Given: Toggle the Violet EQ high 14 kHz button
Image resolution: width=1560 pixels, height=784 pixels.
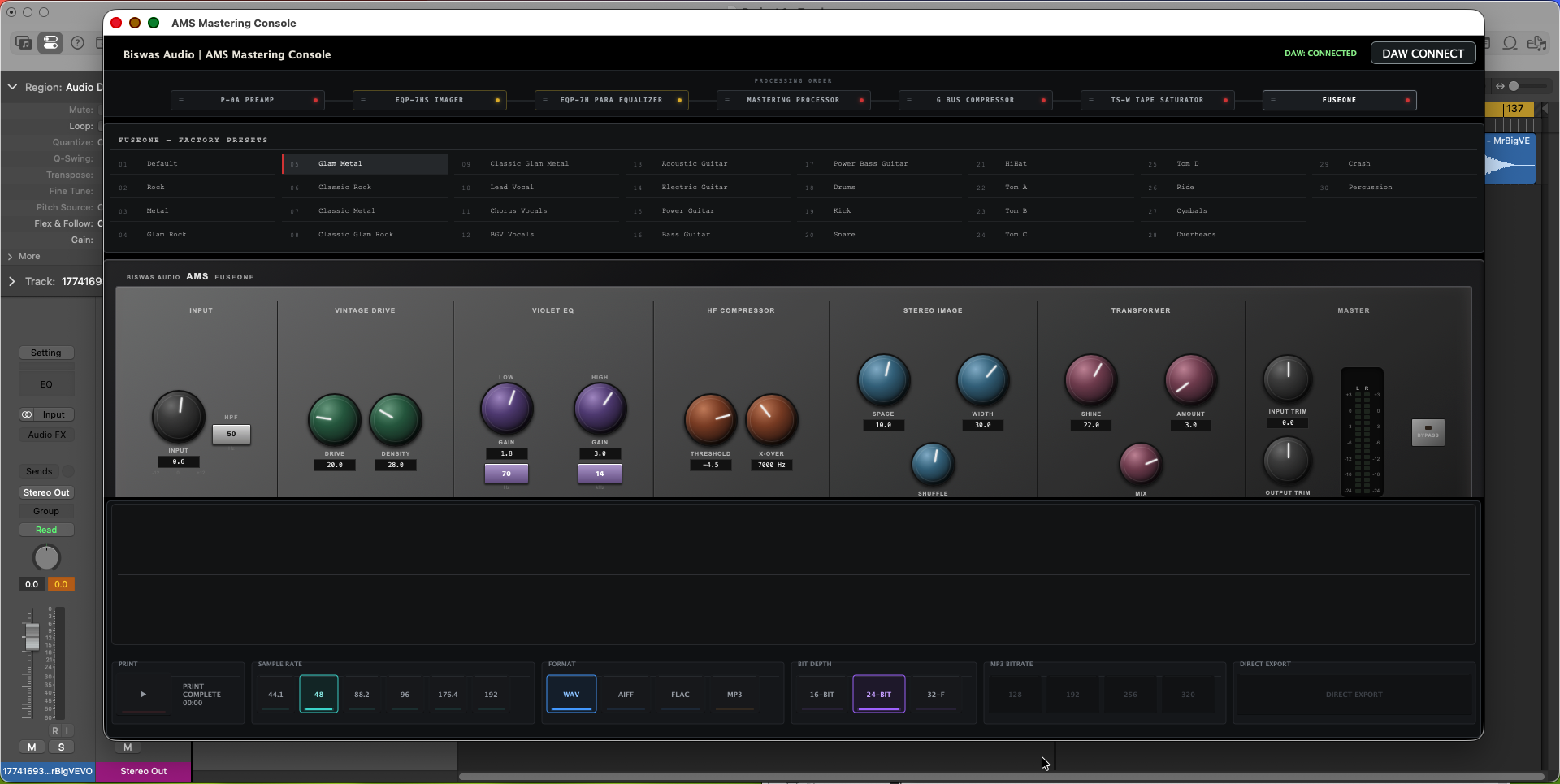Looking at the screenshot, I should (x=600, y=474).
